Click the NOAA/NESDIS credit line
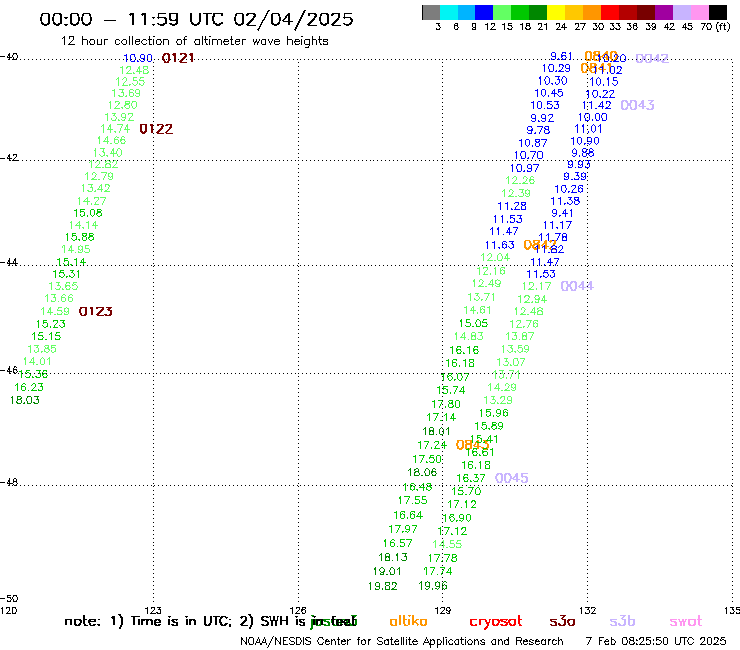 click(402, 641)
